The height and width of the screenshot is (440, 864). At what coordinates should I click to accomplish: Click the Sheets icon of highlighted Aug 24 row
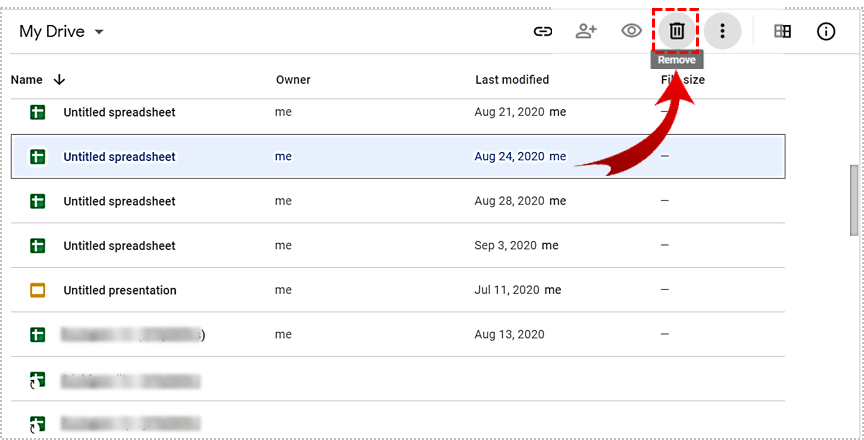pos(38,157)
